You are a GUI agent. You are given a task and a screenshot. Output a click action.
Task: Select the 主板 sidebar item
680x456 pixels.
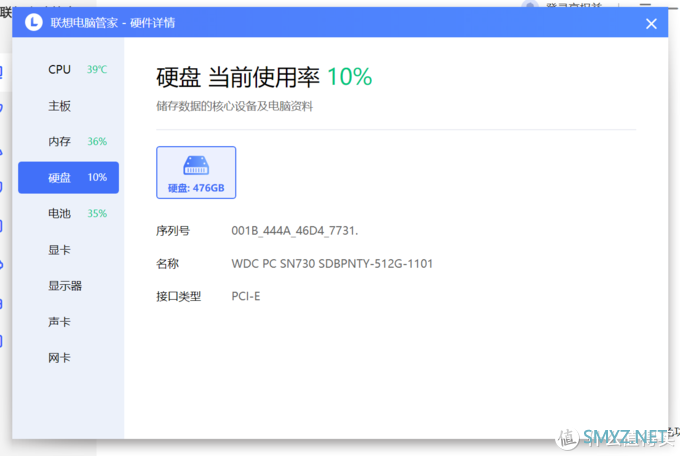(x=69, y=105)
